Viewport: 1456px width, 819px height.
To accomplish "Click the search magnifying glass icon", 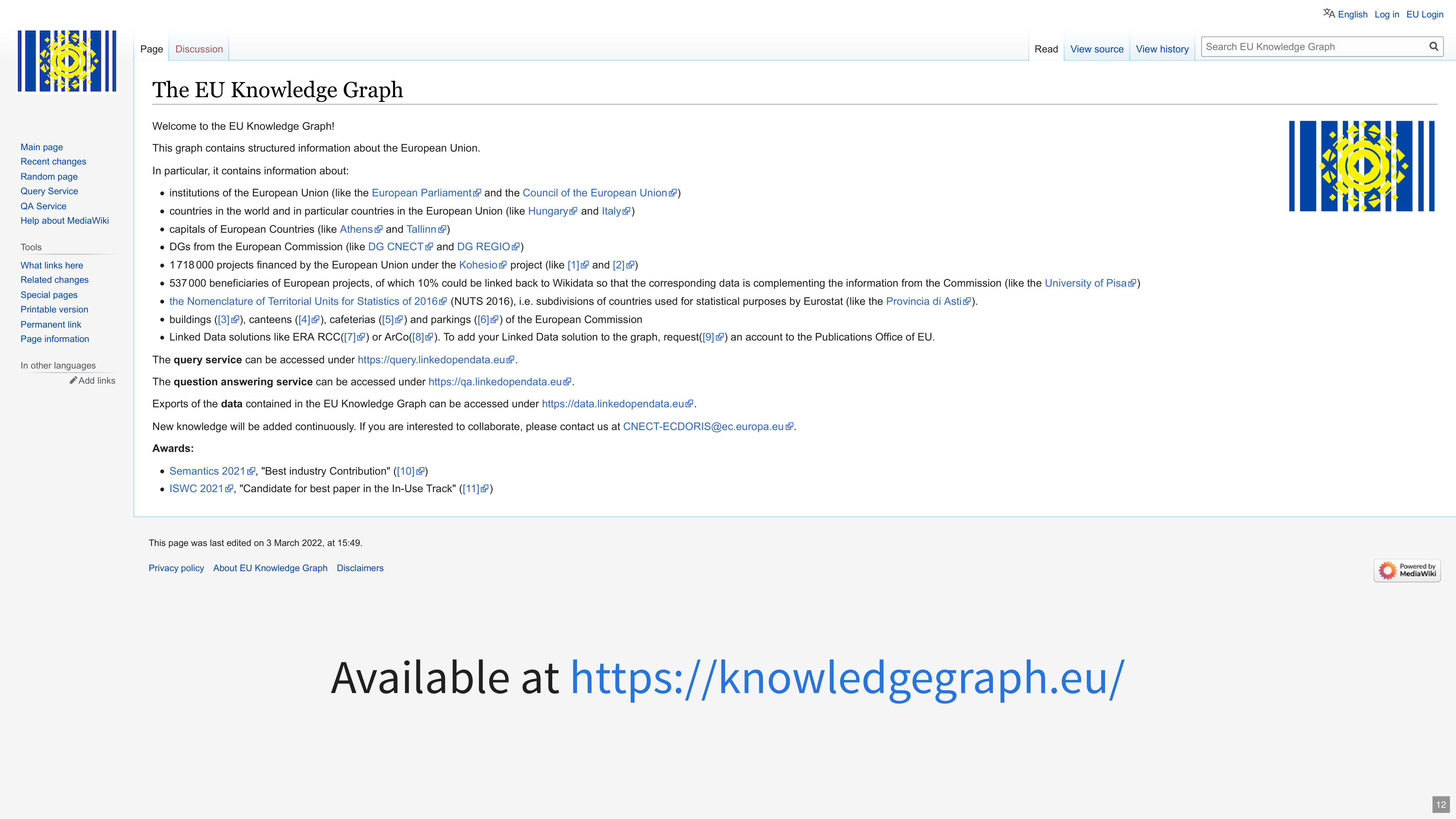I will coord(1433,46).
